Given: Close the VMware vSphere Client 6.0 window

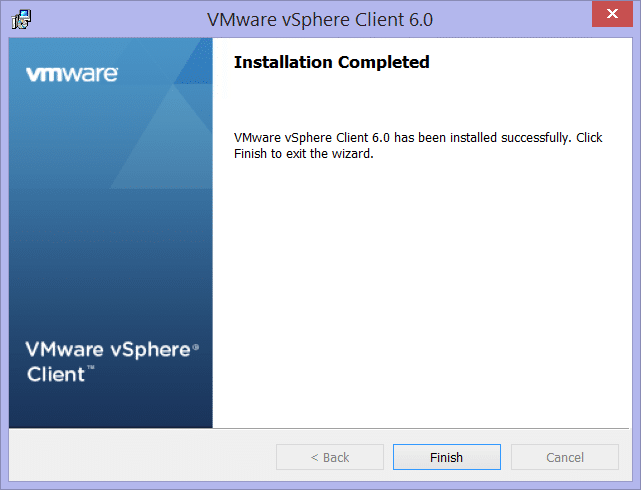Looking at the screenshot, I should [x=612, y=14].
